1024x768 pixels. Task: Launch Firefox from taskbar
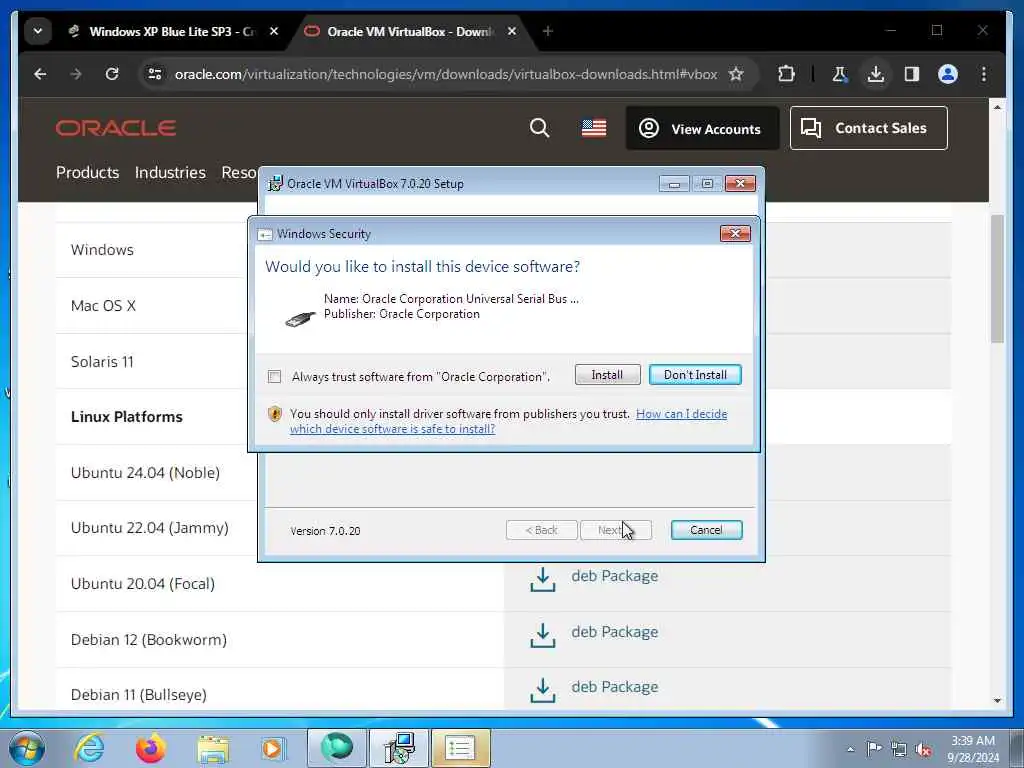(x=150, y=748)
